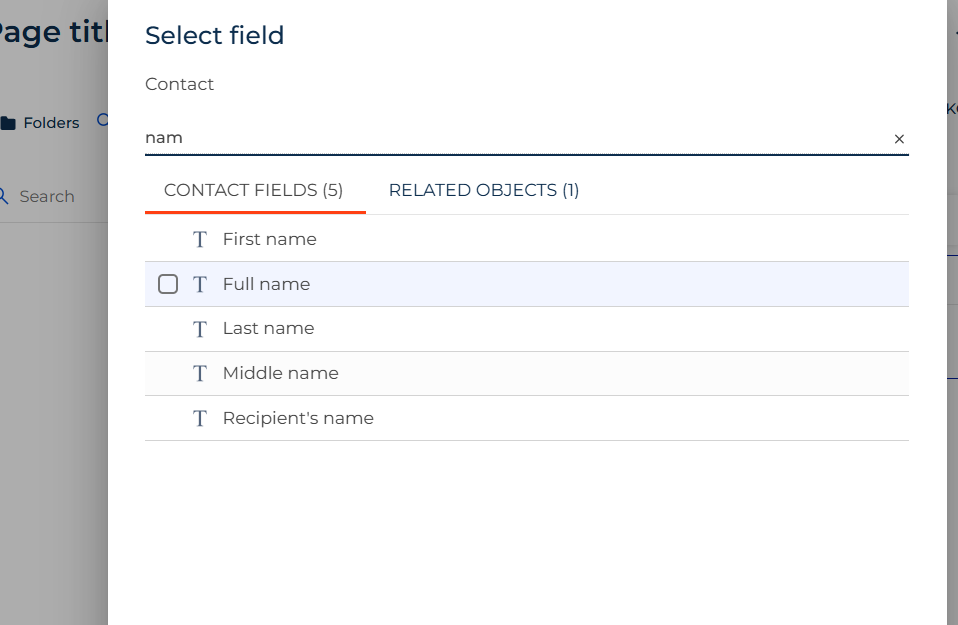958x625 pixels.
Task: Tick the Full name checkbox
Action: click(x=168, y=284)
